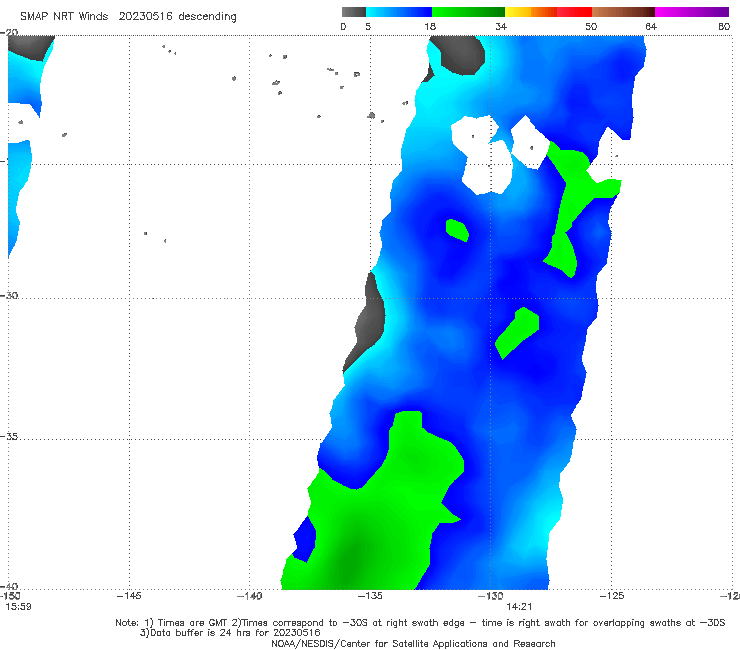Click the color bar label "64"
Image resolution: width=740 pixels, height=650 pixels.
651,27
